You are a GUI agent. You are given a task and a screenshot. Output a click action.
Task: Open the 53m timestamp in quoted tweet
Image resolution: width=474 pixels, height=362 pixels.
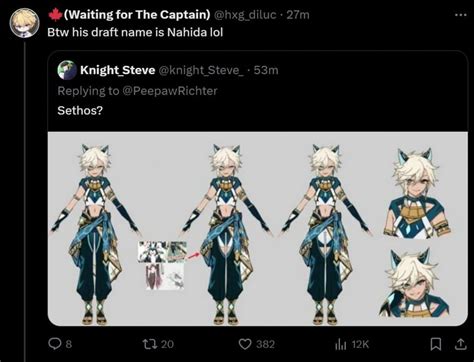coord(266,70)
